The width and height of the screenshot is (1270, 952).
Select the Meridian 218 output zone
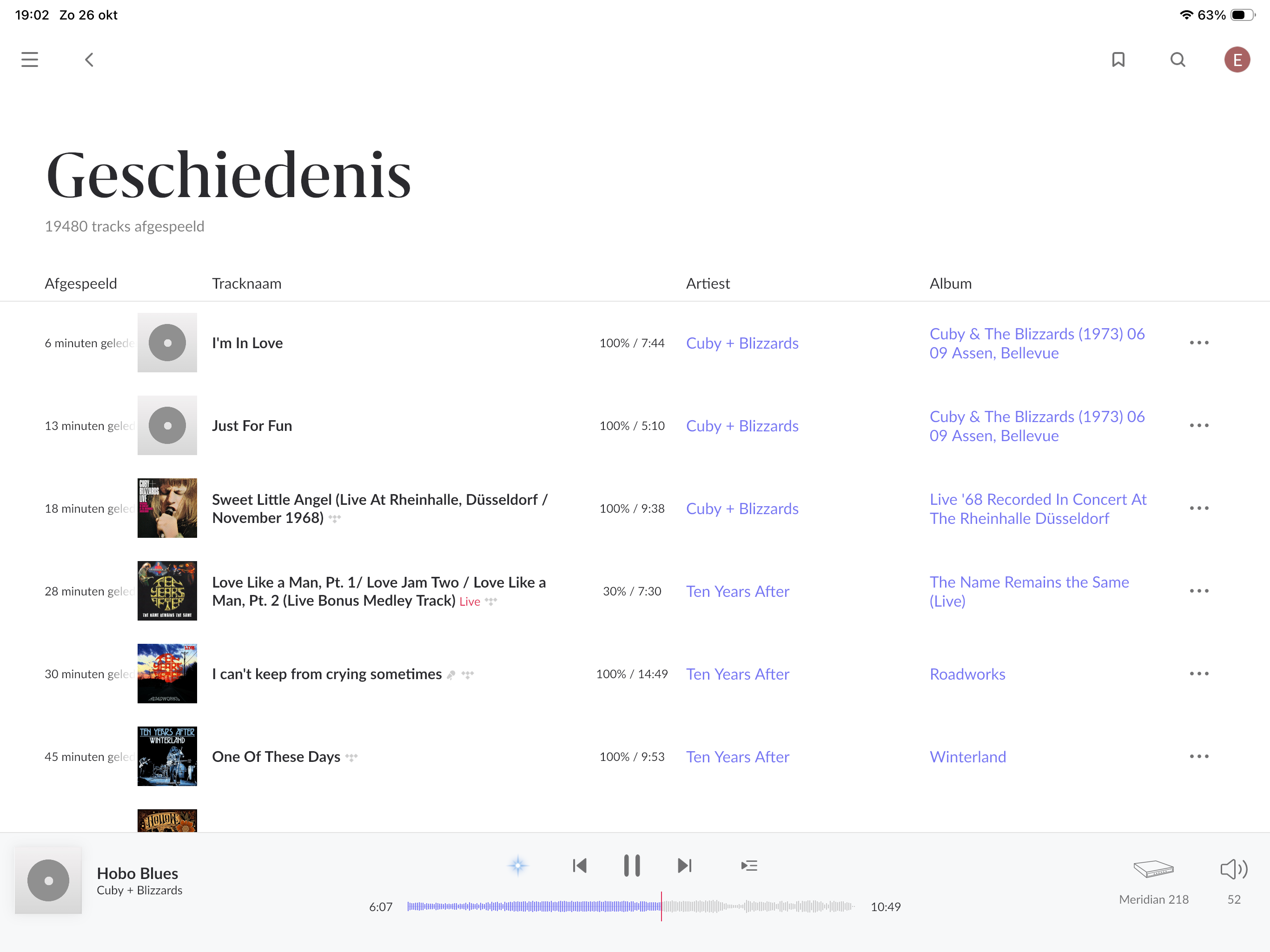coord(1153,869)
